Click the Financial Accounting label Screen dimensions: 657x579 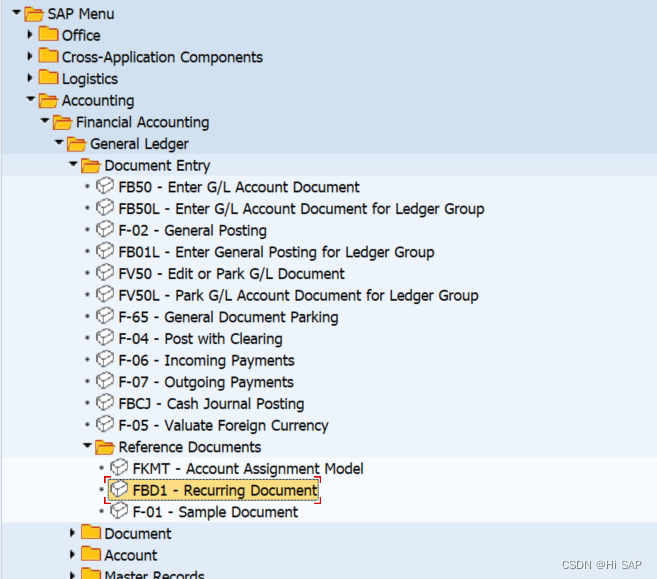click(x=142, y=122)
